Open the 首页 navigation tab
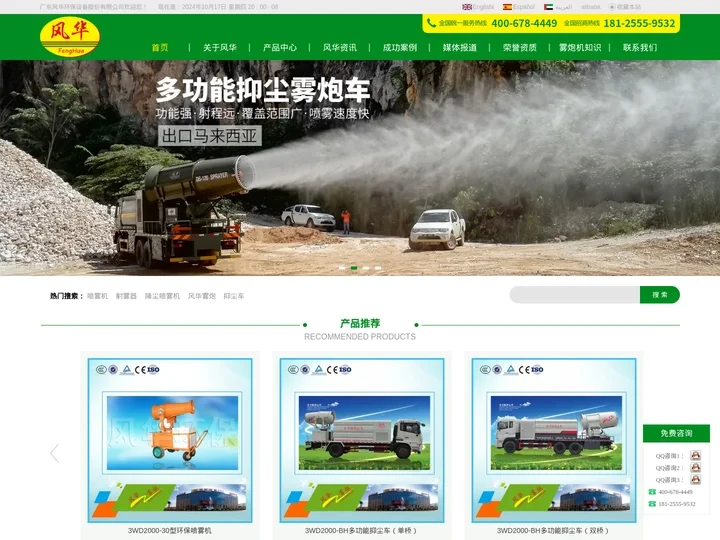The image size is (720, 540). 160,47
